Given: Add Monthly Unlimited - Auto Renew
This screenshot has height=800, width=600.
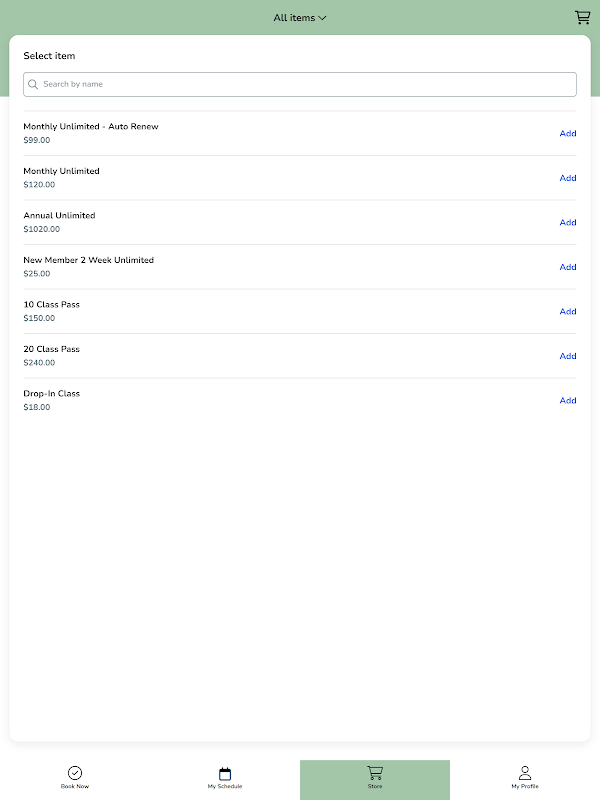Looking at the screenshot, I should (568, 134).
